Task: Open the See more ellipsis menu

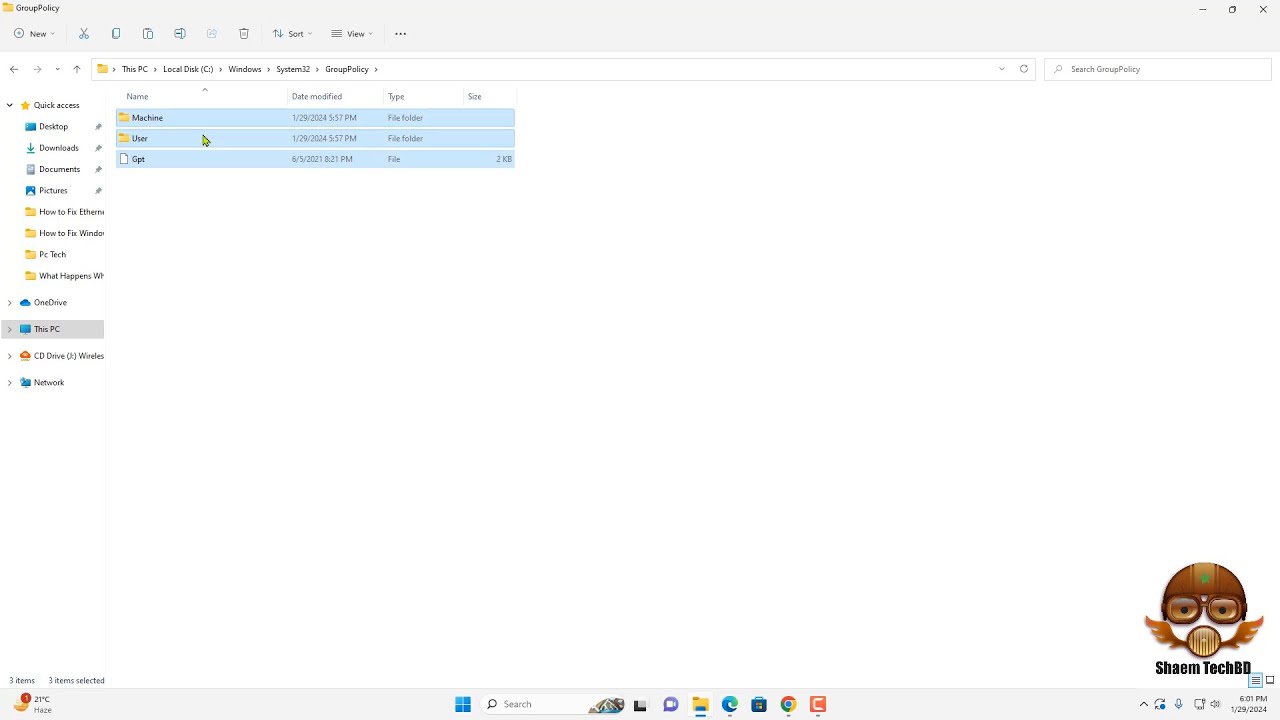Action: point(401,34)
